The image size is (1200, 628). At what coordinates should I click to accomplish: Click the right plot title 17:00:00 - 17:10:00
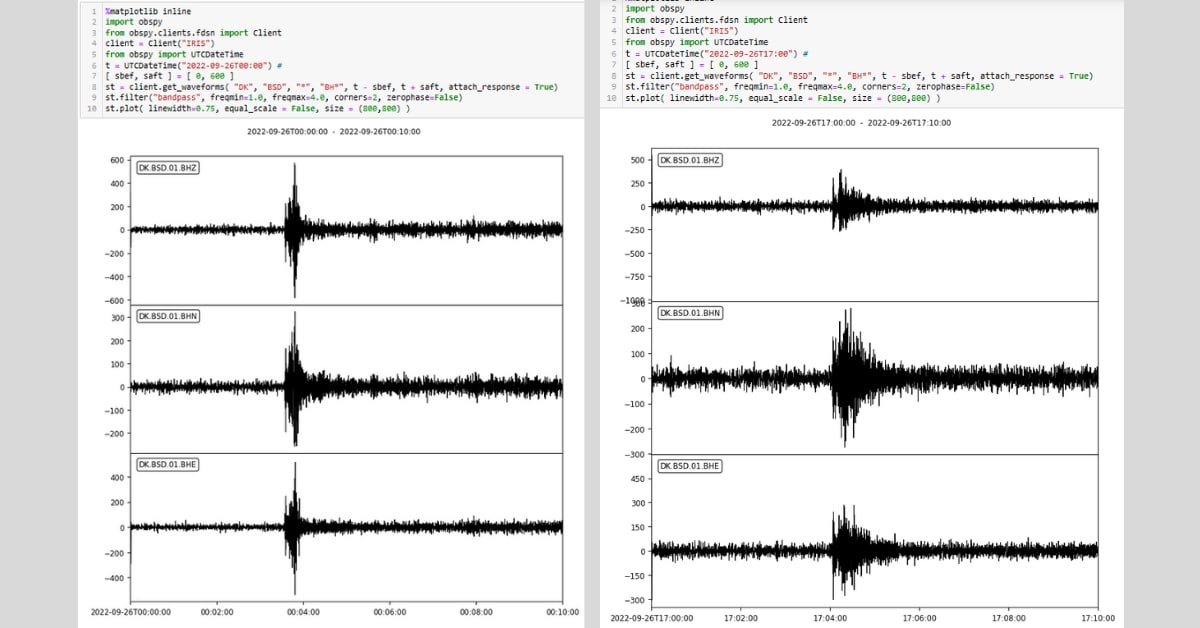click(x=861, y=123)
